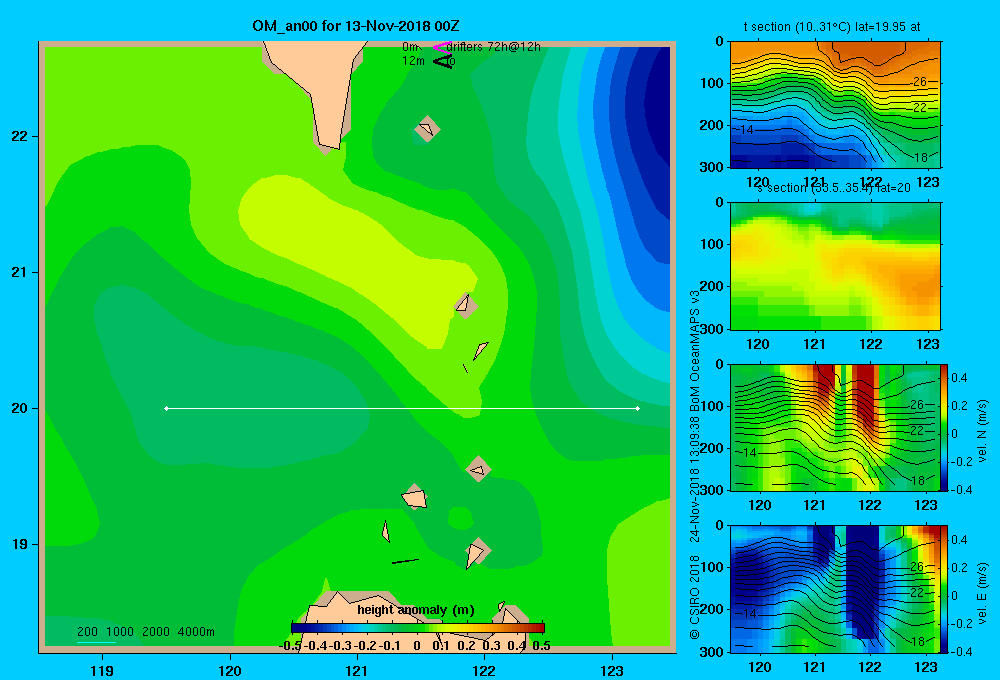The image size is (1000, 680).
Task: Click the "vel. N (m/s)" axis label
Action: pos(982,431)
